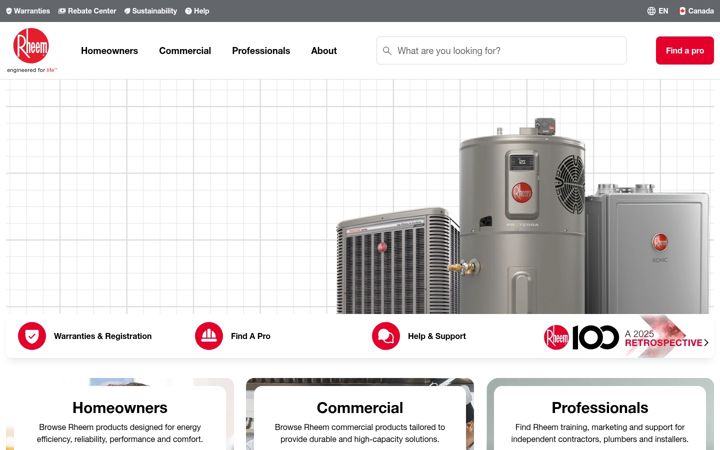The height and width of the screenshot is (450, 720).
Task: Open the Homeowners card heading
Action: (x=120, y=408)
